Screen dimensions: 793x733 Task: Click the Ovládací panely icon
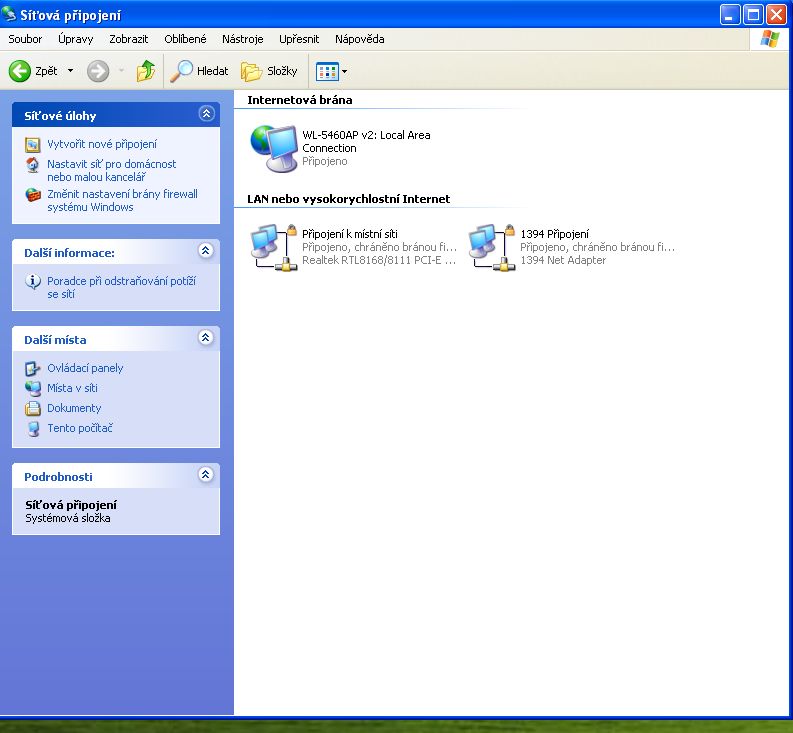[x=33, y=368]
